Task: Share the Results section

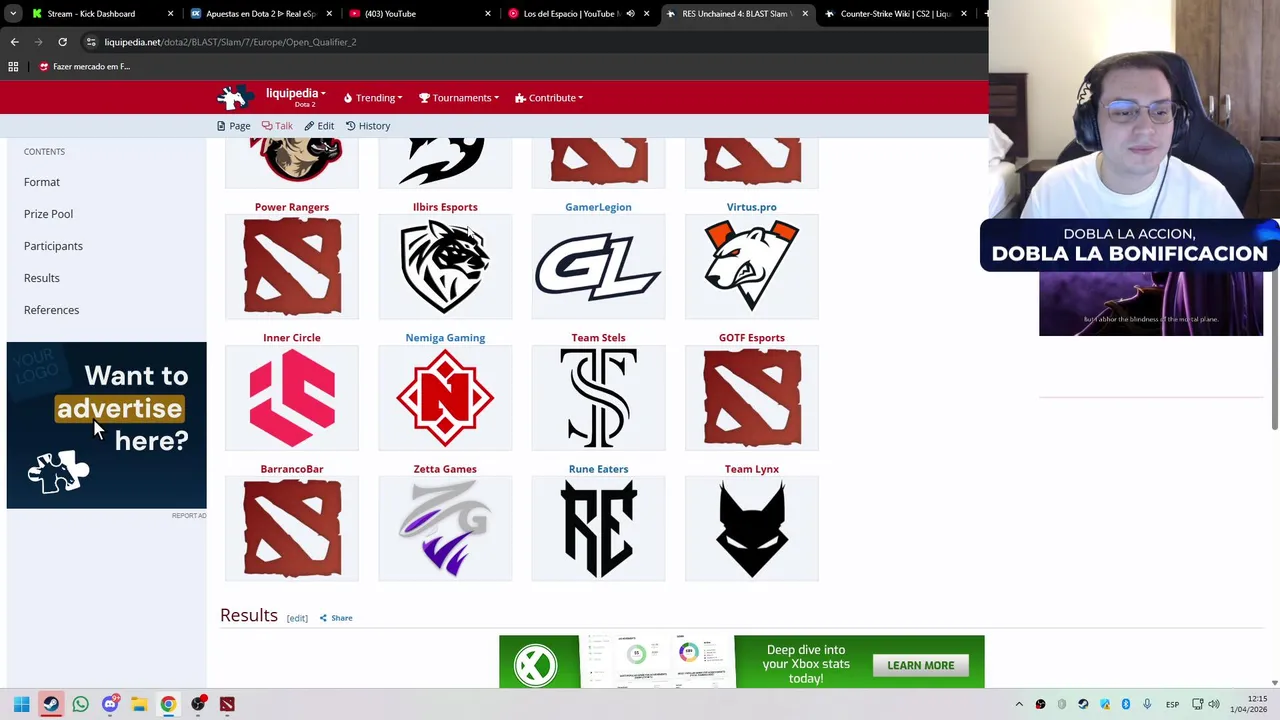Action: coord(336,618)
